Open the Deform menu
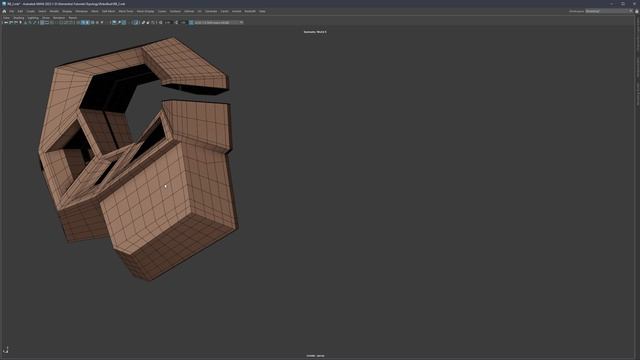640x360 pixels. 189,11
